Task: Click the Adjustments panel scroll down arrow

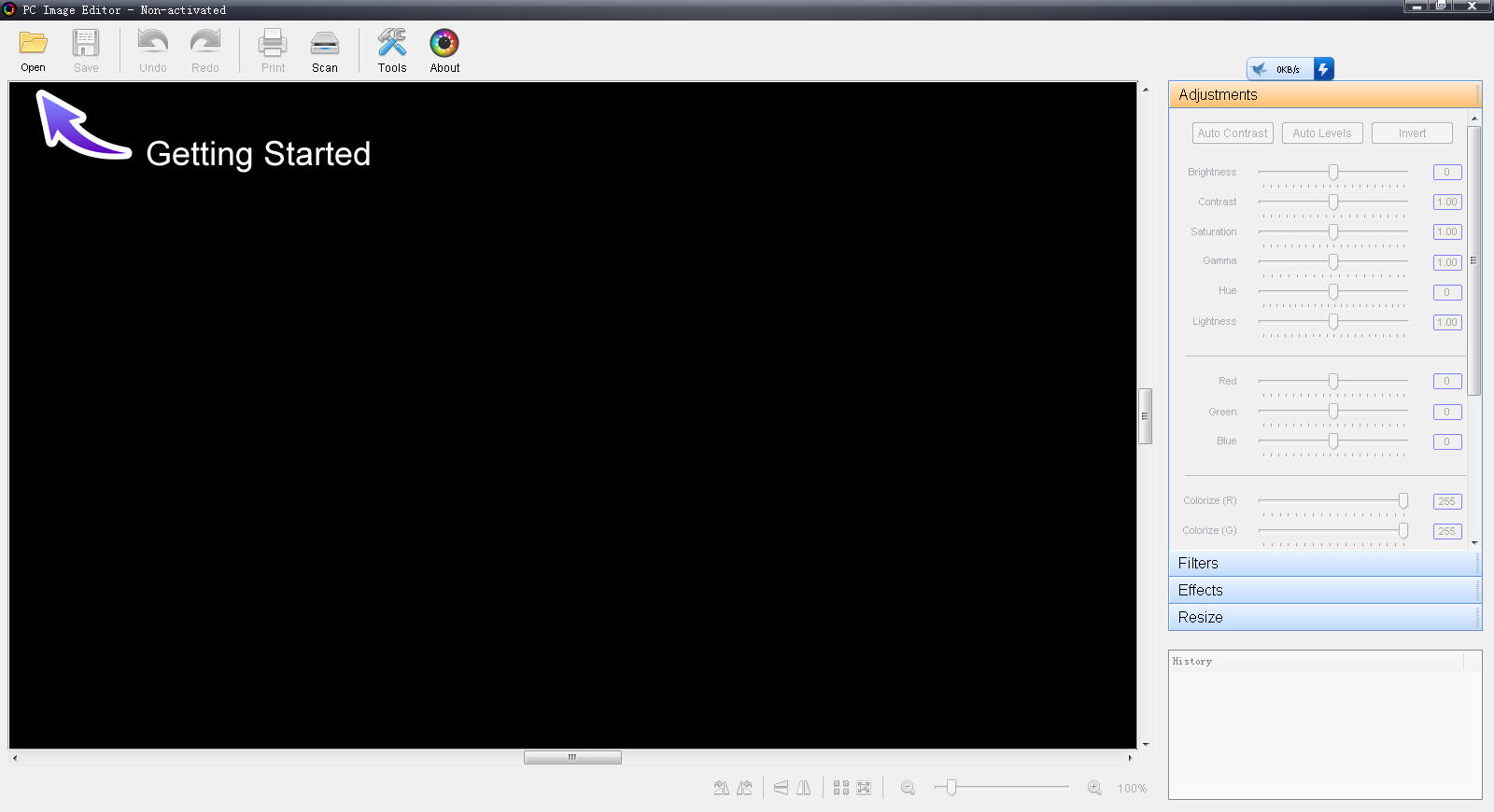Action: [x=1474, y=542]
